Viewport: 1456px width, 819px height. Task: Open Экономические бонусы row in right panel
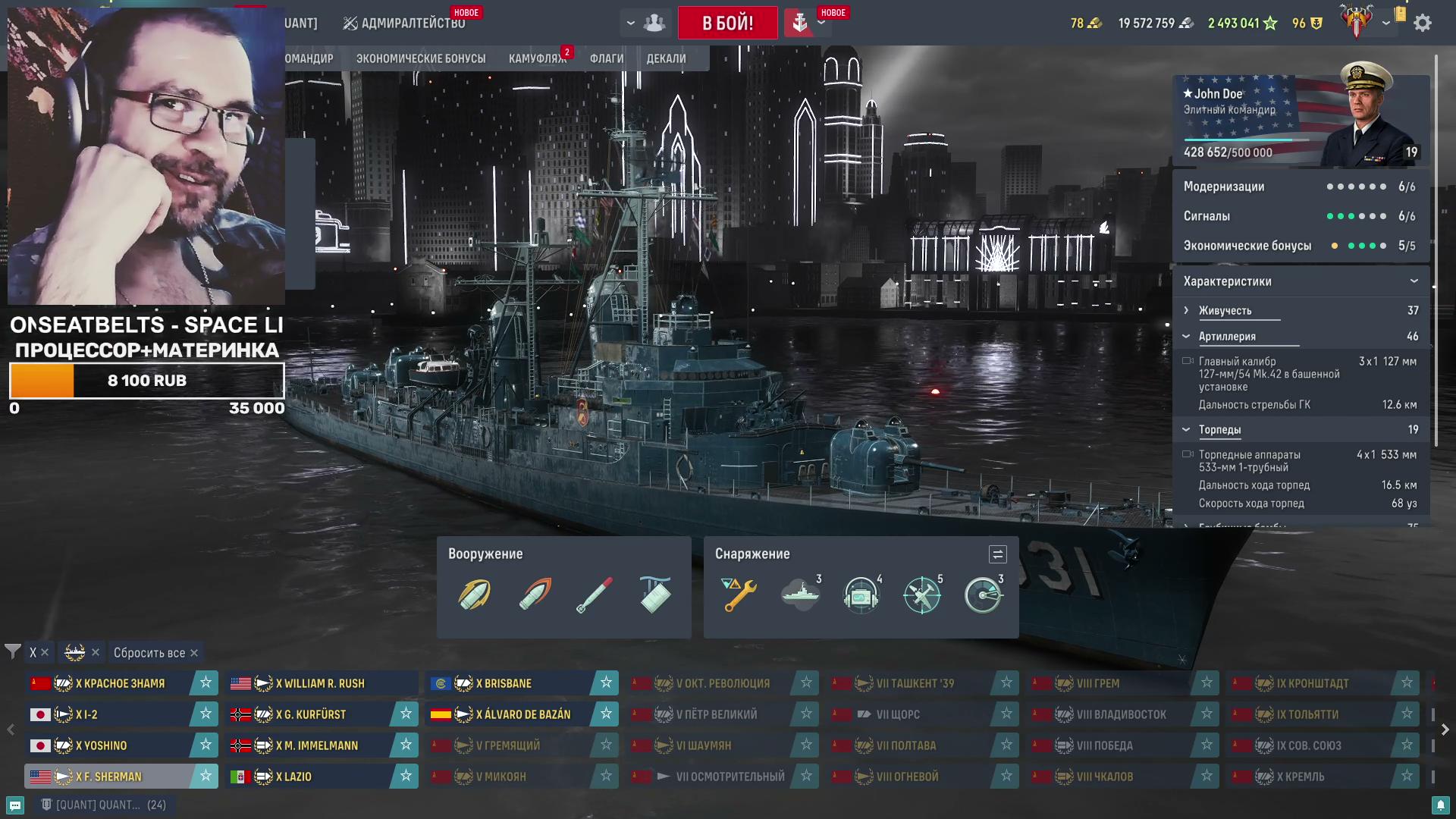pyautogui.click(x=1301, y=246)
